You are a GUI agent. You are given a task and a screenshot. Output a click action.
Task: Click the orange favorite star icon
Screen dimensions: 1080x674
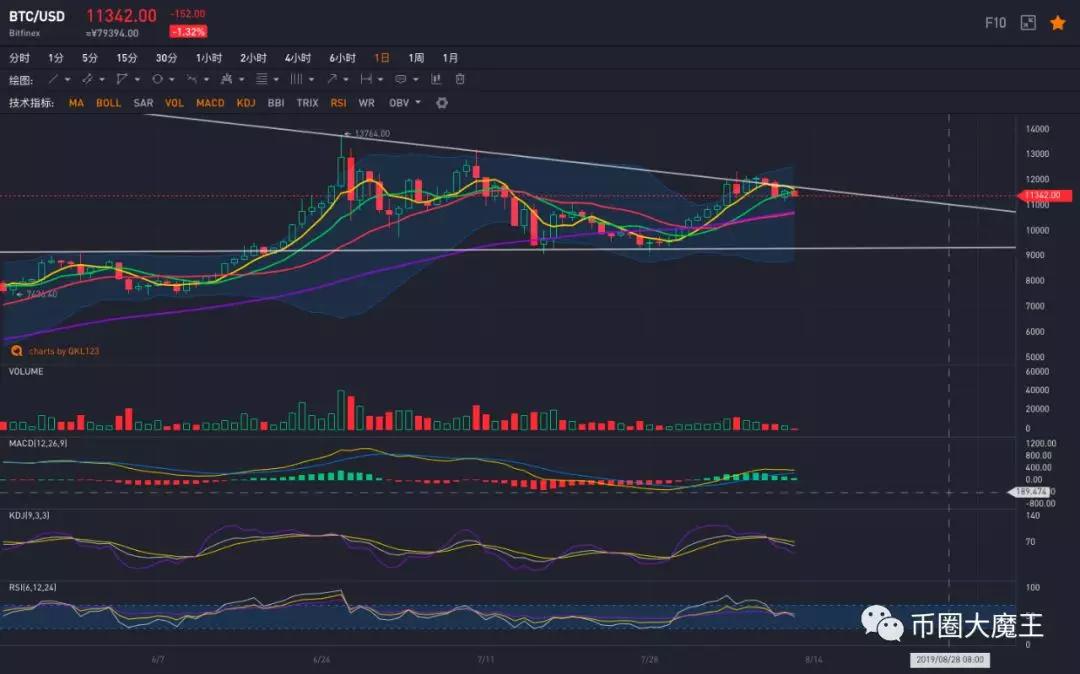[1057, 23]
